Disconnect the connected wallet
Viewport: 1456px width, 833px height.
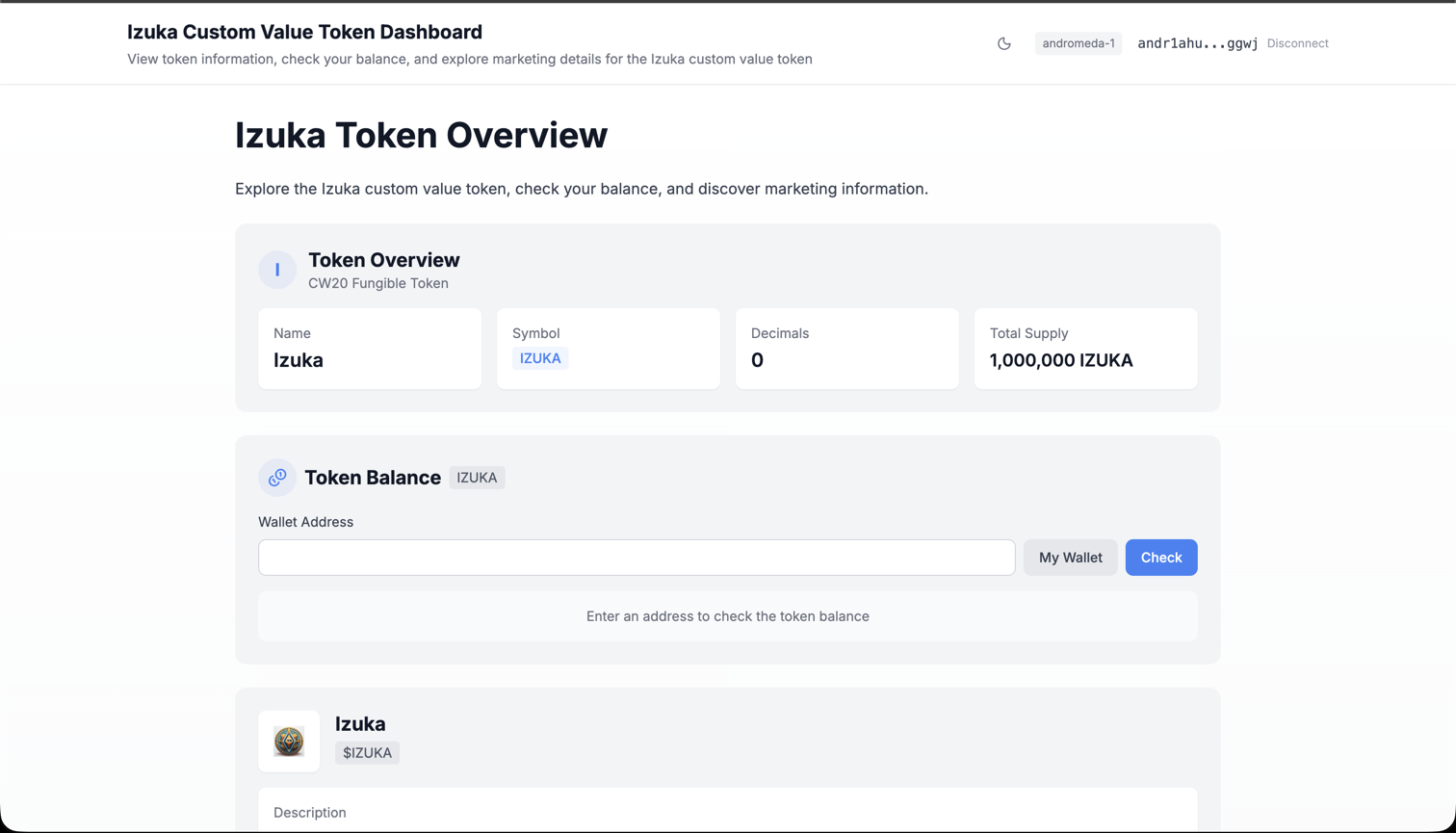tap(1297, 43)
